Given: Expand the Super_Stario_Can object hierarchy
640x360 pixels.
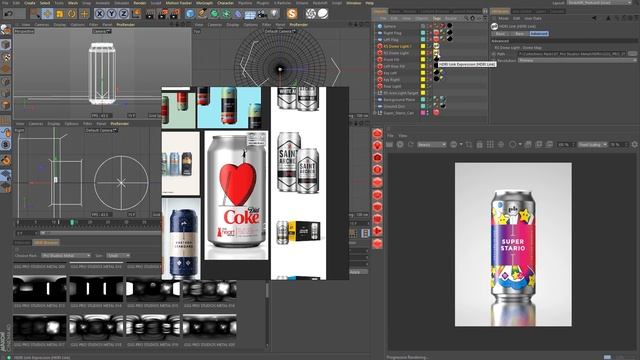Looking at the screenshot, I should point(375,113).
